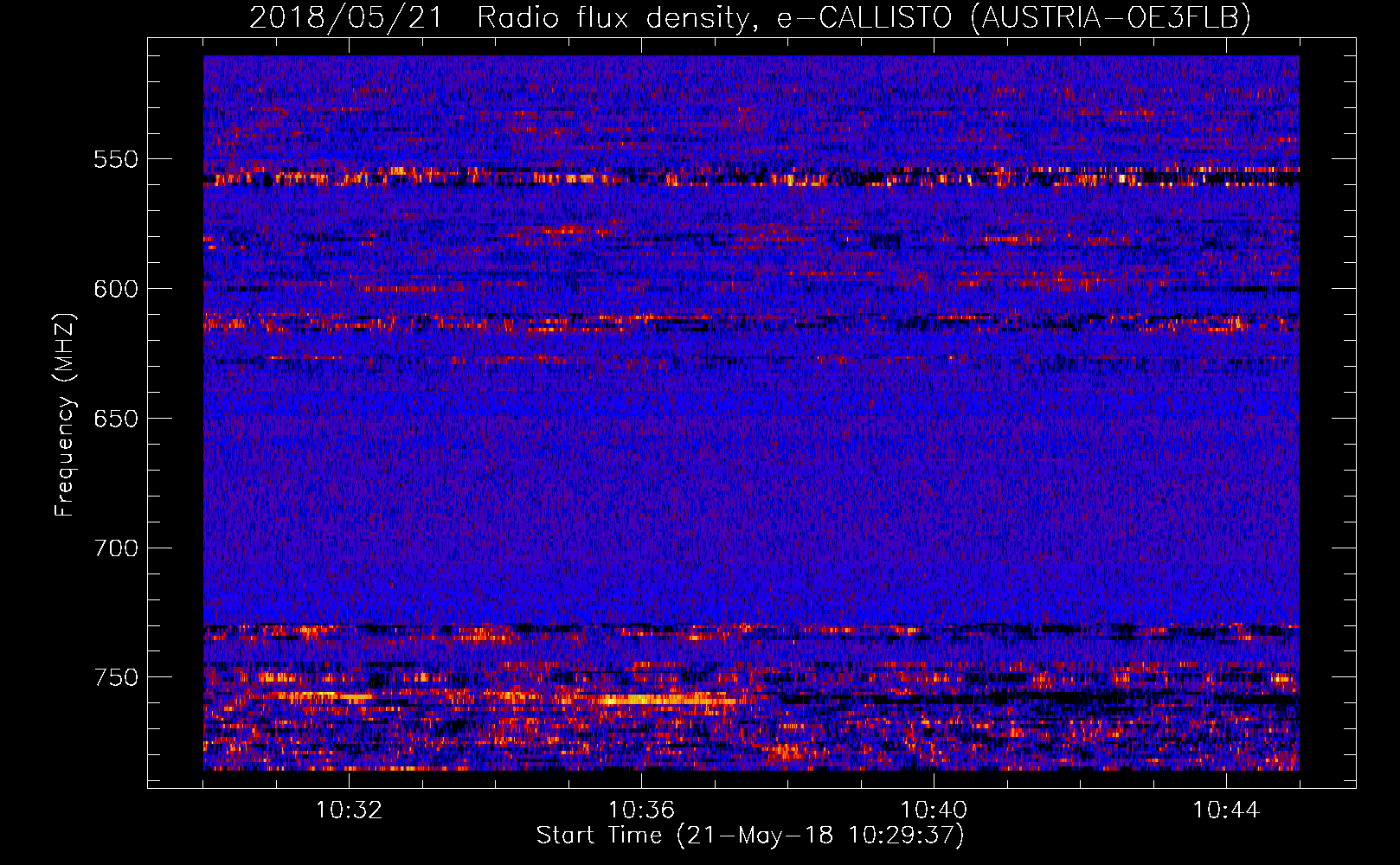Click the bright emission band just below 550 MHz
The height and width of the screenshot is (865, 1400).
pos(751,176)
